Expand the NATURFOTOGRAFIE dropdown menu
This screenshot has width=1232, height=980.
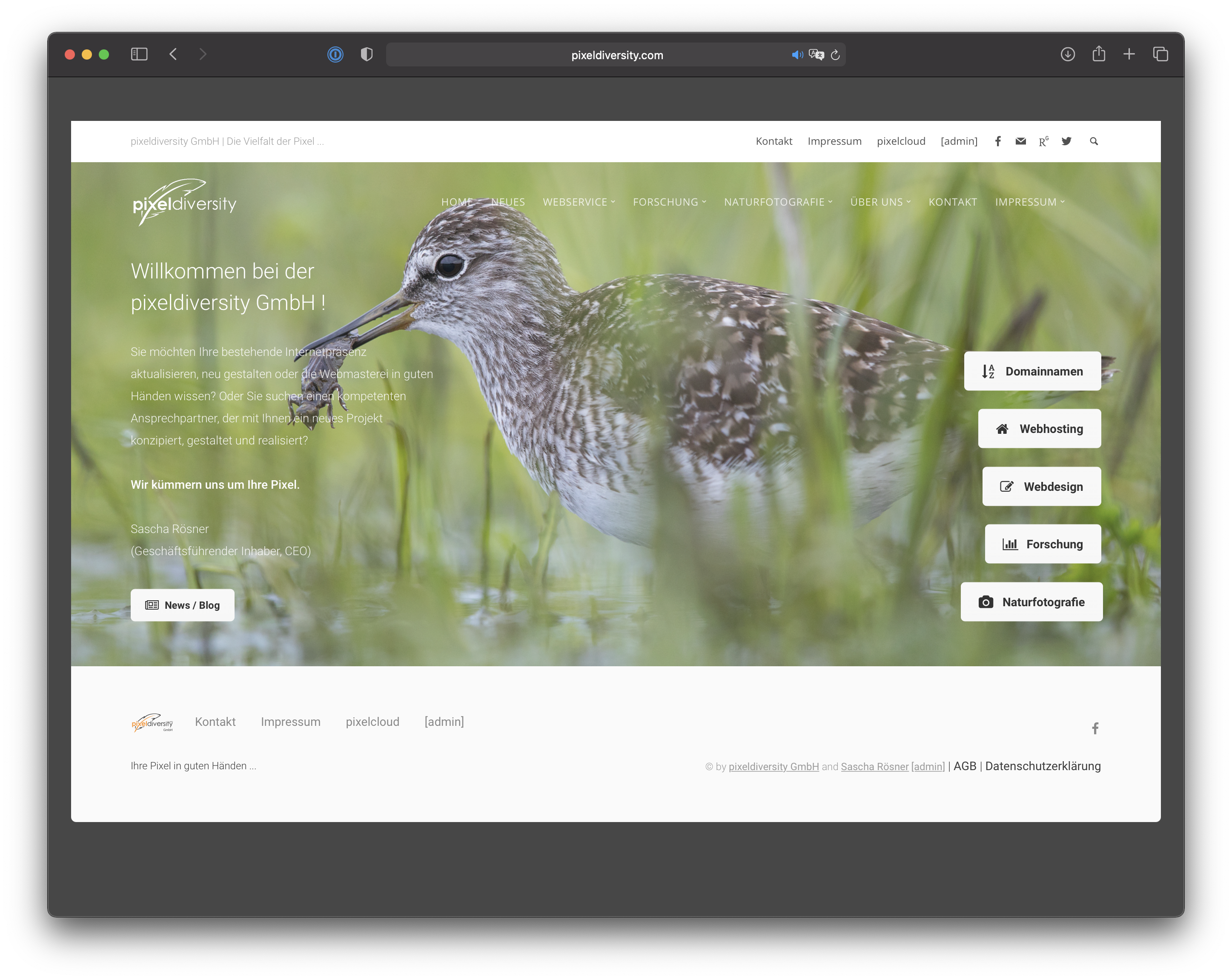pyautogui.click(x=778, y=202)
